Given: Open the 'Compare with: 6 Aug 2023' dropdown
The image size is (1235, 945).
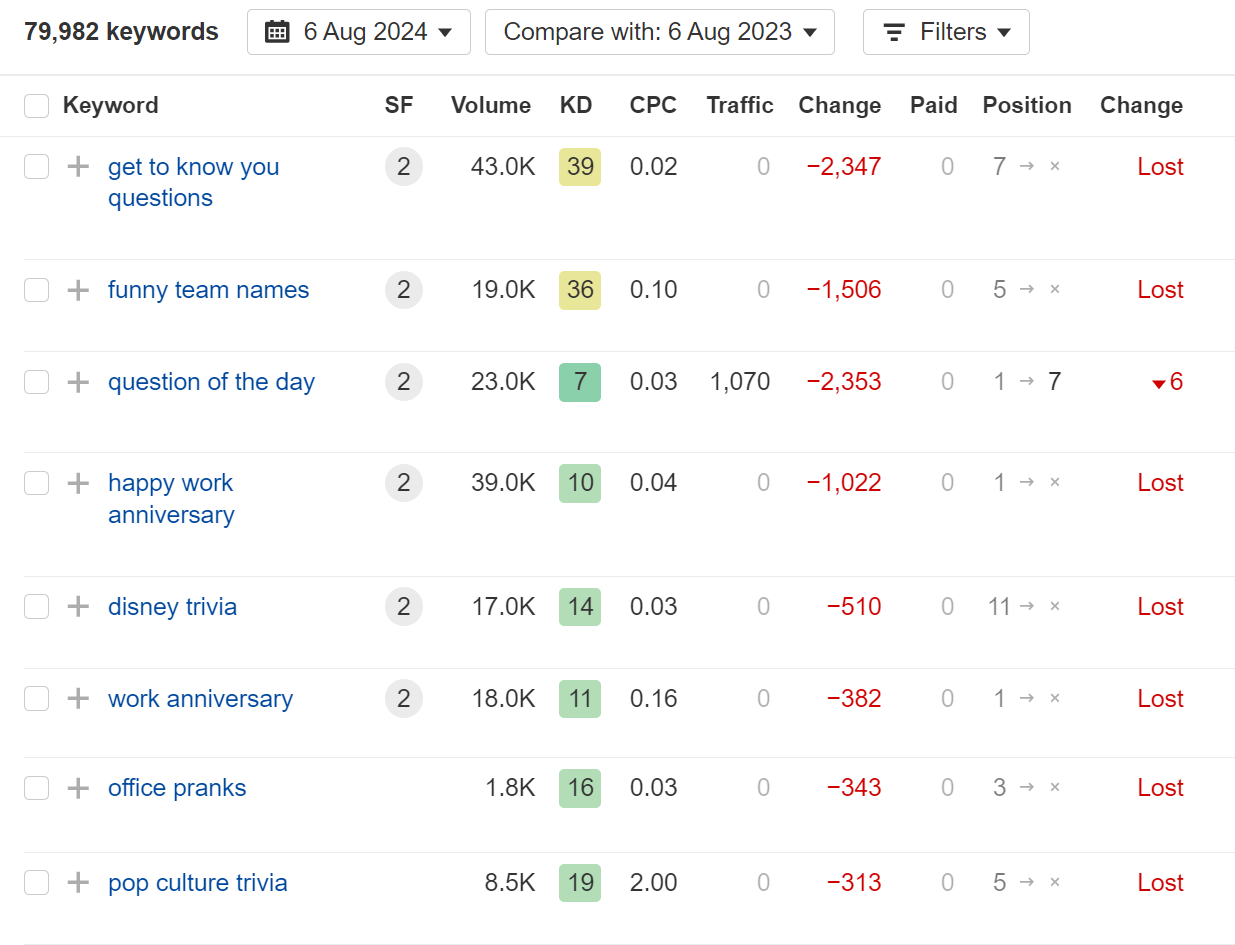Looking at the screenshot, I should click(659, 31).
